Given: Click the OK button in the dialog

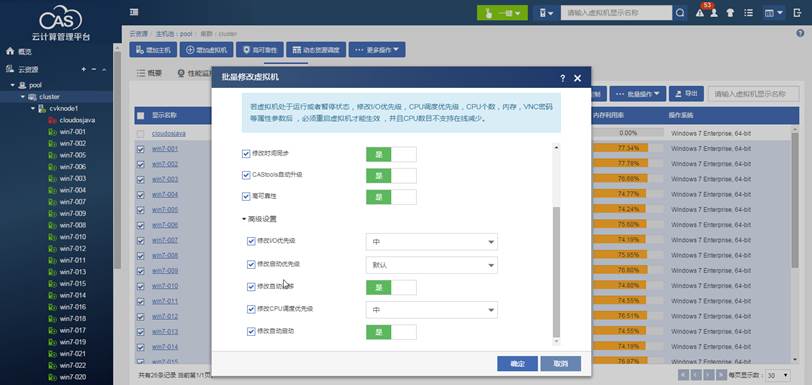Looking at the screenshot, I should [x=517, y=364].
